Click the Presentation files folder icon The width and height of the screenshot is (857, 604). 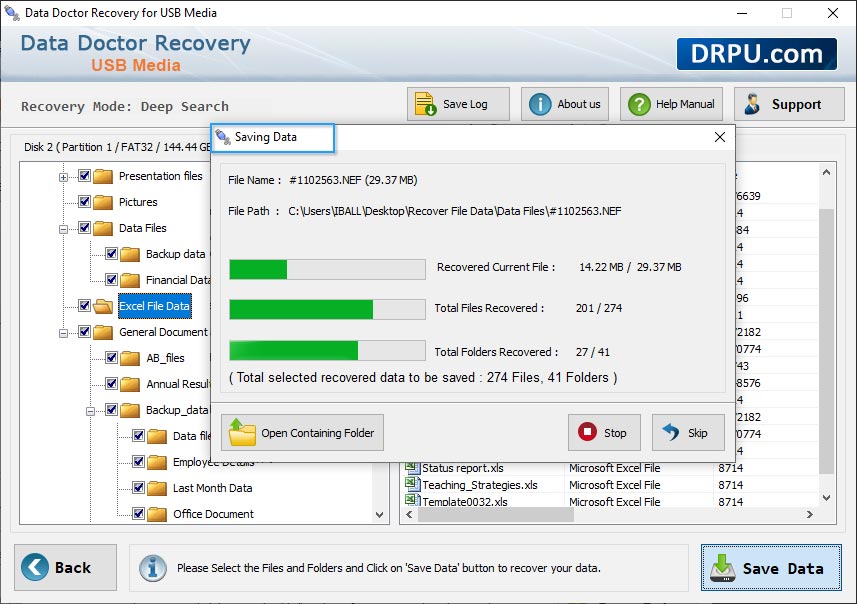pyautogui.click(x=103, y=177)
